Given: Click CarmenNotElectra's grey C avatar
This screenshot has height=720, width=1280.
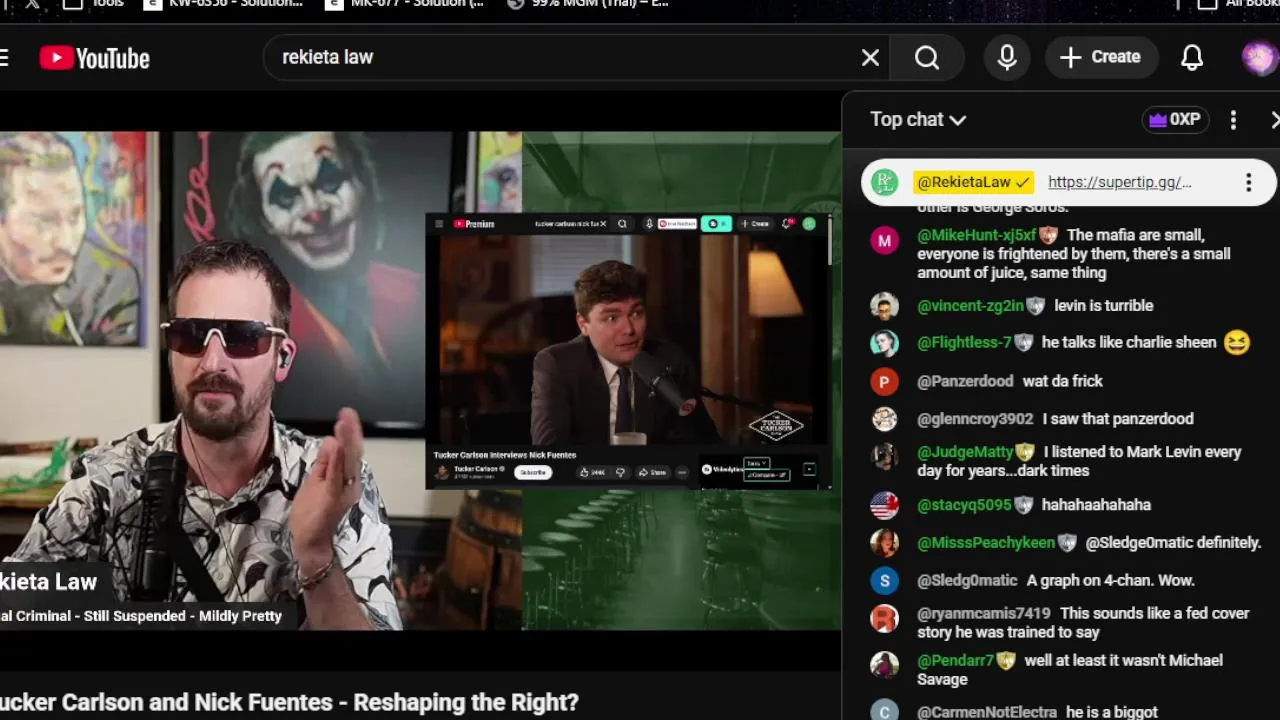Looking at the screenshot, I should click(x=884, y=711).
